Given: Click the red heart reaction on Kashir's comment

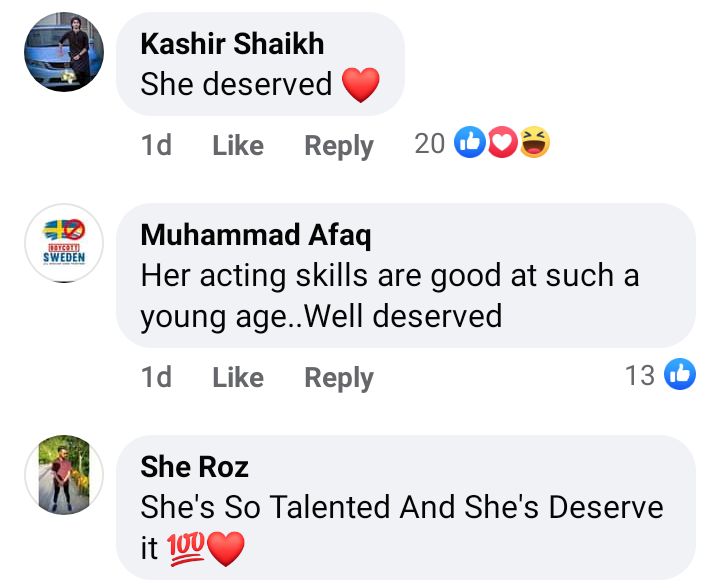Looking at the screenshot, I should 501,144.
